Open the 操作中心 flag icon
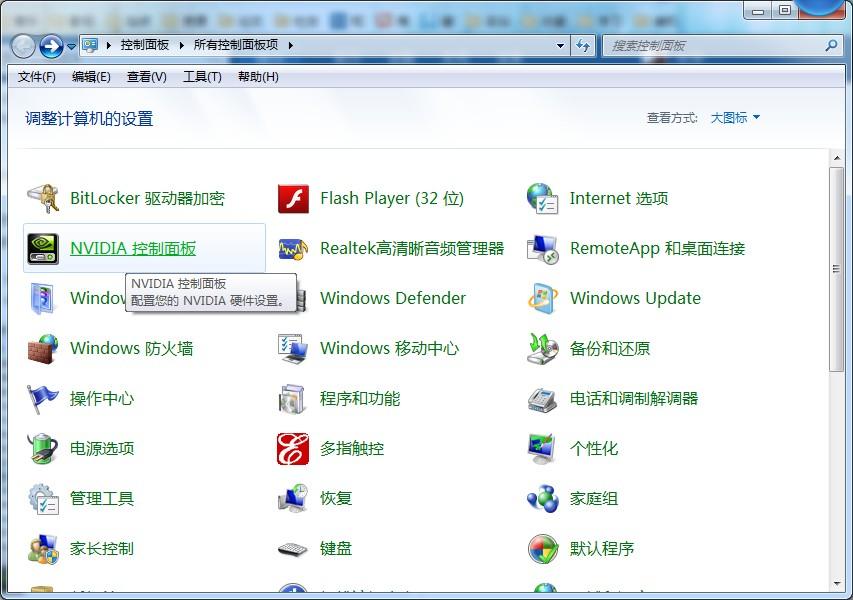853x600 pixels. pyautogui.click(x=43, y=399)
